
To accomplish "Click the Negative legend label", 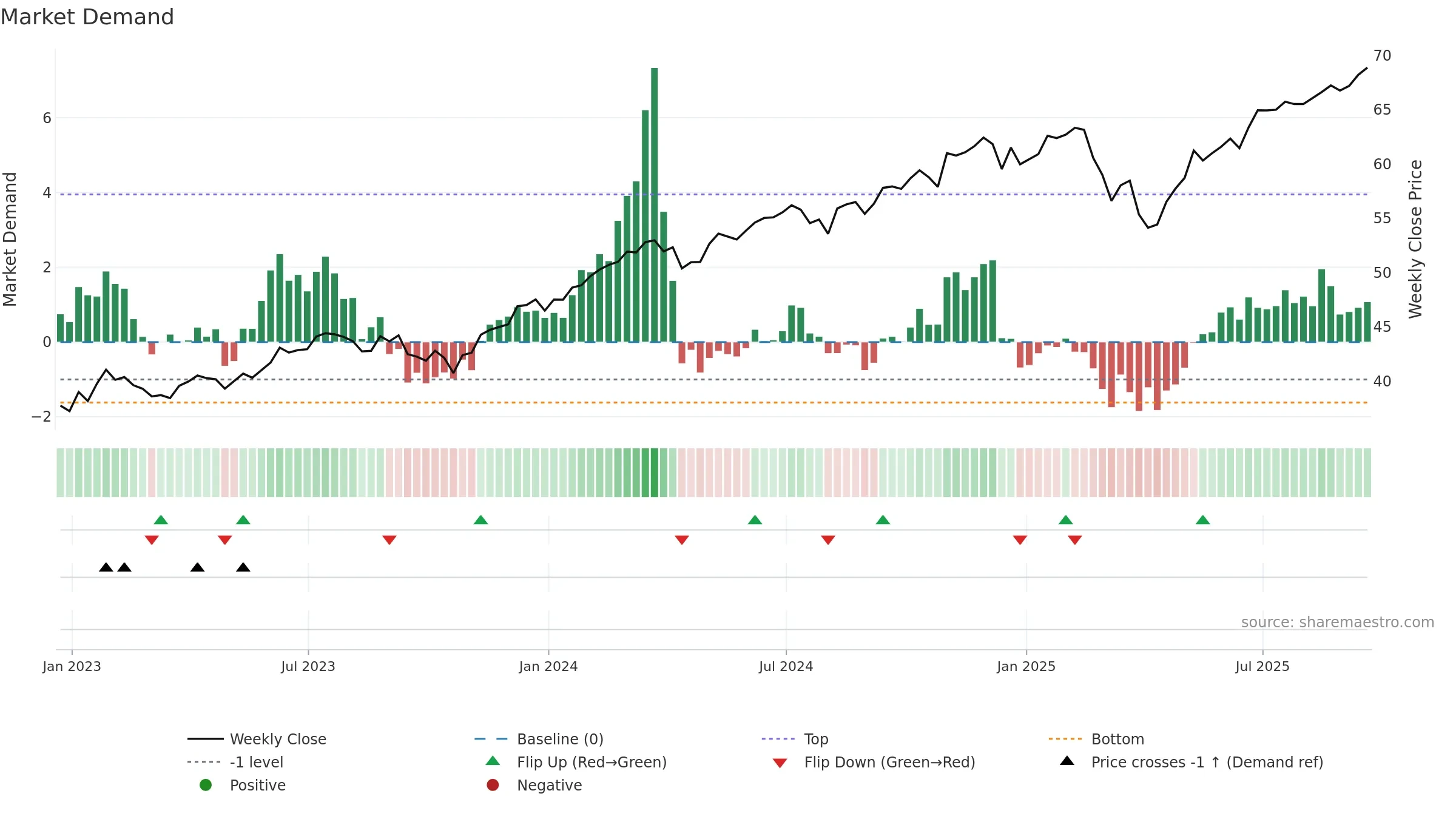I will click(x=549, y=785).
